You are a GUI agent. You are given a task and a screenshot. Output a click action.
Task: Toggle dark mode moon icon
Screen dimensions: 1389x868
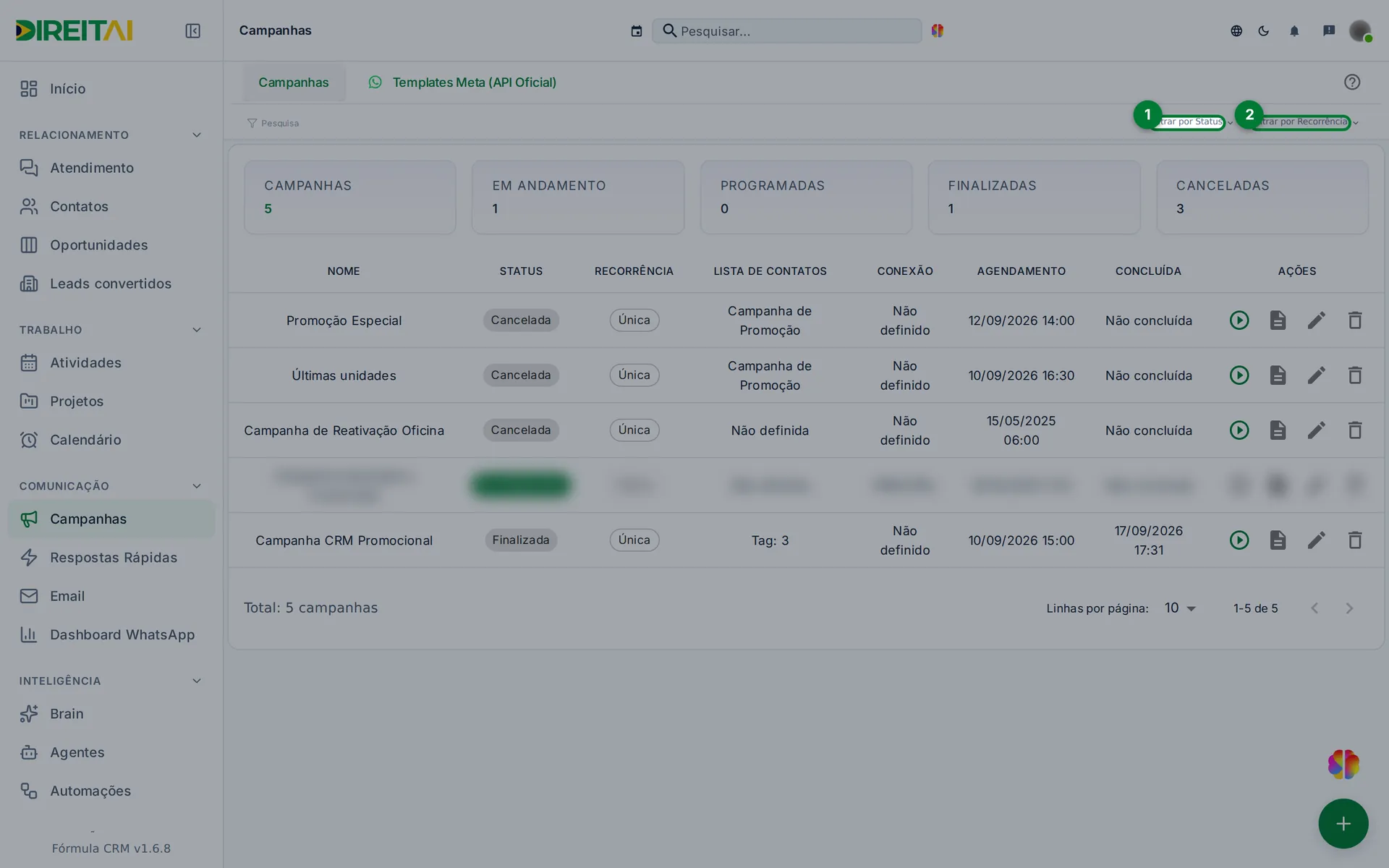(x=1264, y=30)
